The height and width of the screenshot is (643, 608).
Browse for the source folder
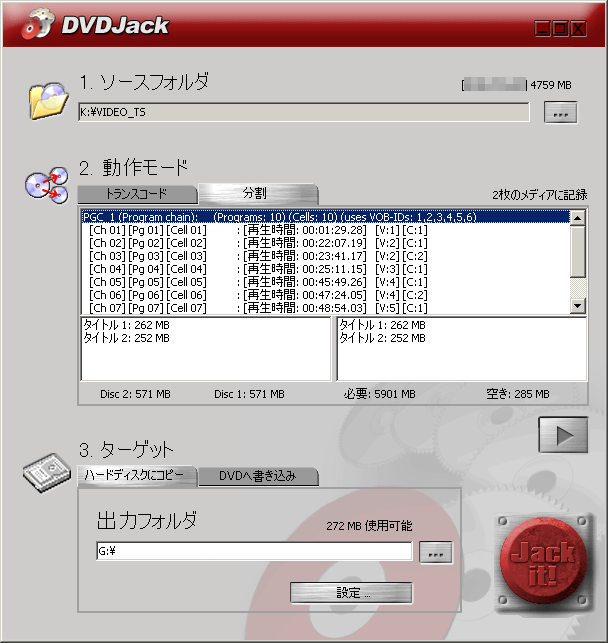560,112
